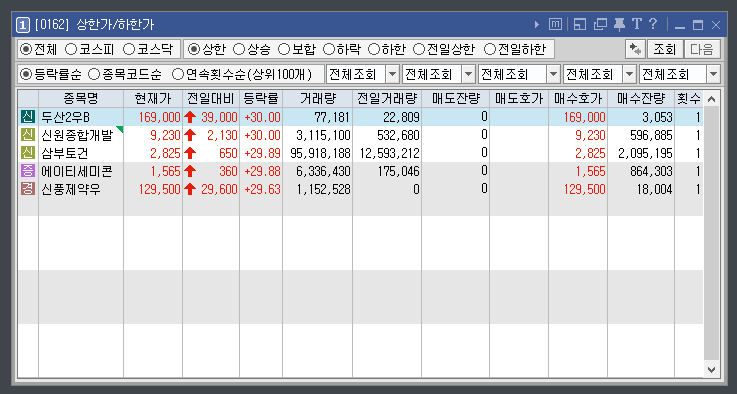Click the bid remaining value 596,885
Viewport: 737px width, 394px height.
651,135
